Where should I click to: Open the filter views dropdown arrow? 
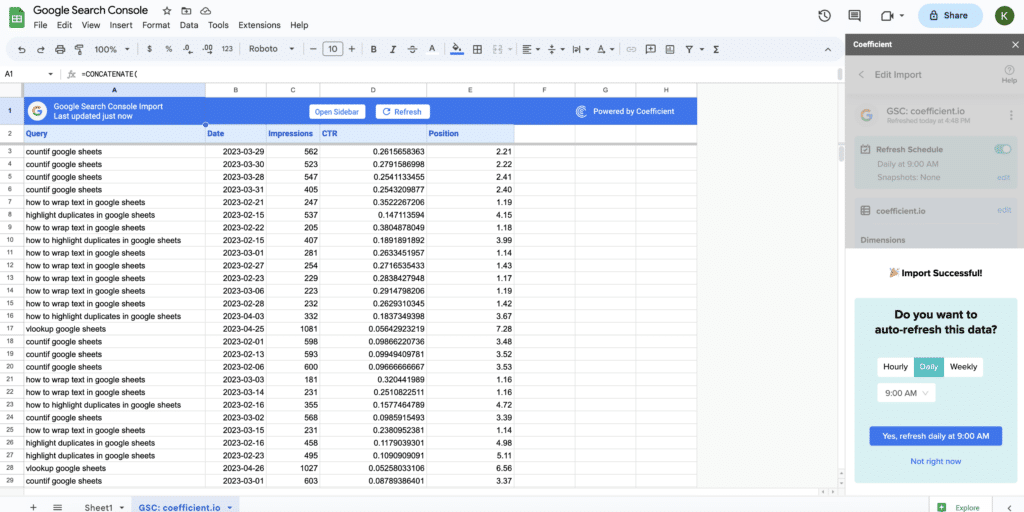click(702, 49)
